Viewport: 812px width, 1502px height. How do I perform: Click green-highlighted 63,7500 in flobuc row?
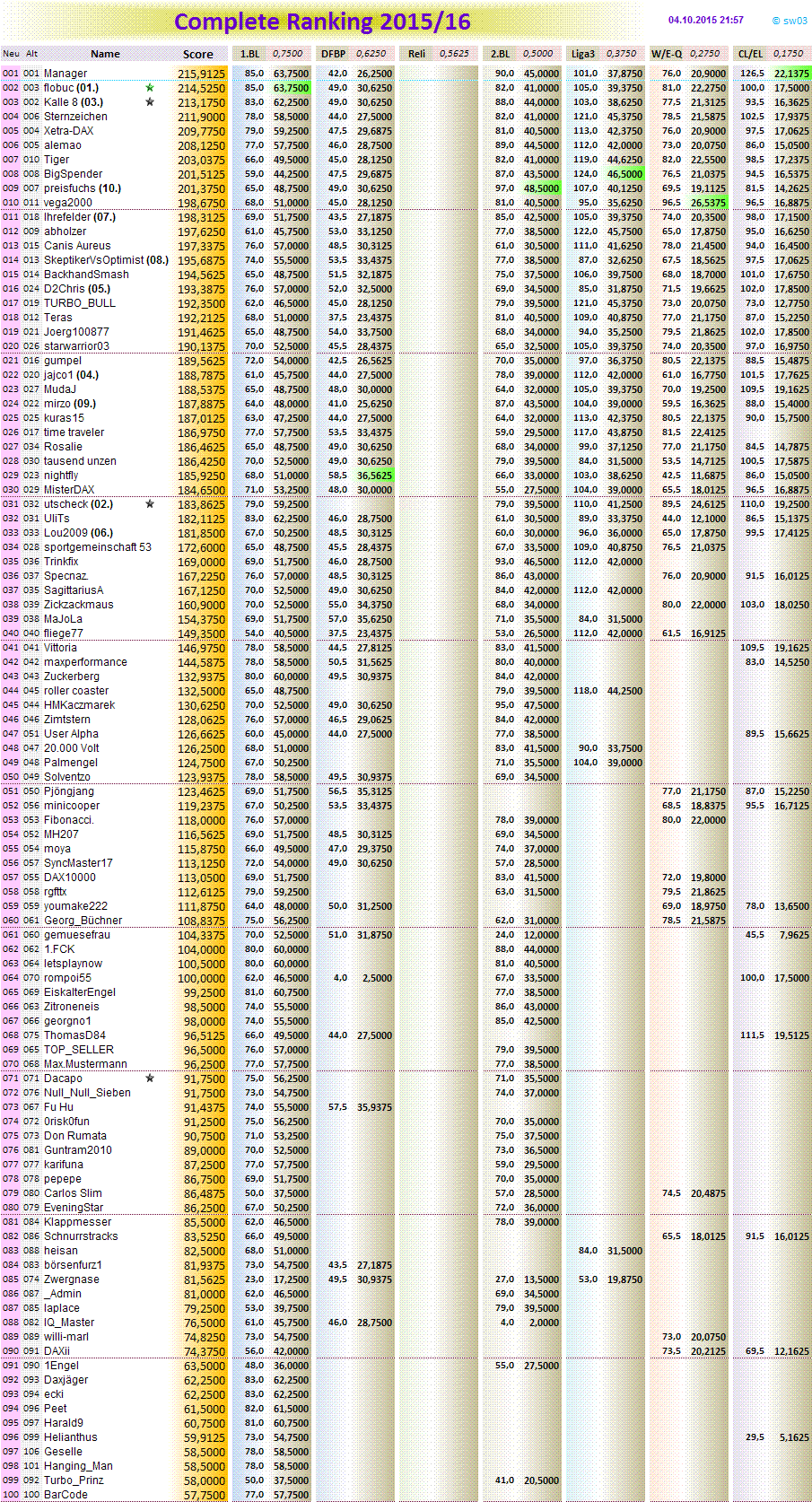click(291, 88)
